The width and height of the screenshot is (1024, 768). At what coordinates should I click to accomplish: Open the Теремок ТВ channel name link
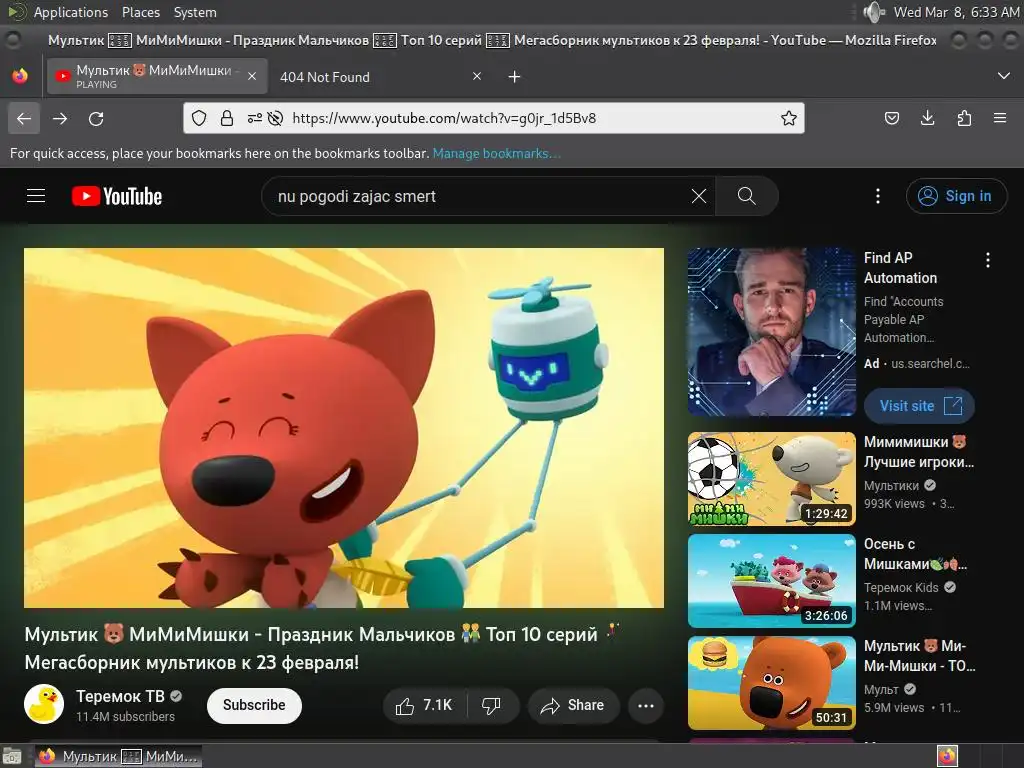pos(120,696)
